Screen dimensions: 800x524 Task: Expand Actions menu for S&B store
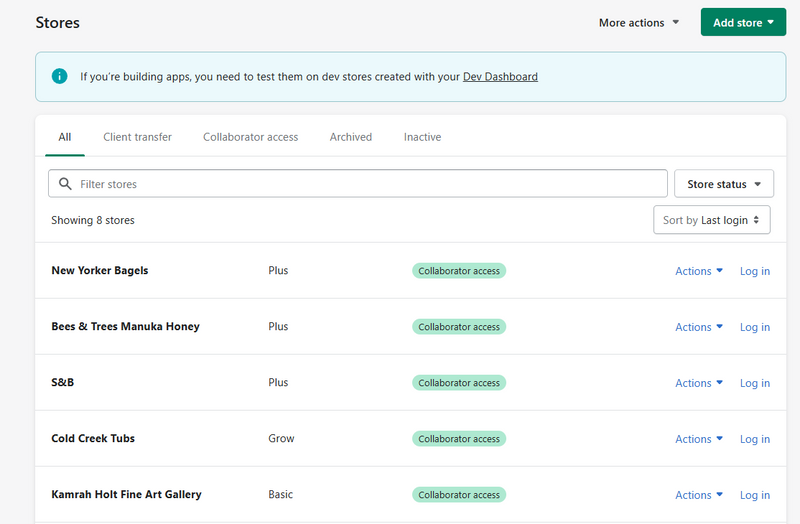698,383
